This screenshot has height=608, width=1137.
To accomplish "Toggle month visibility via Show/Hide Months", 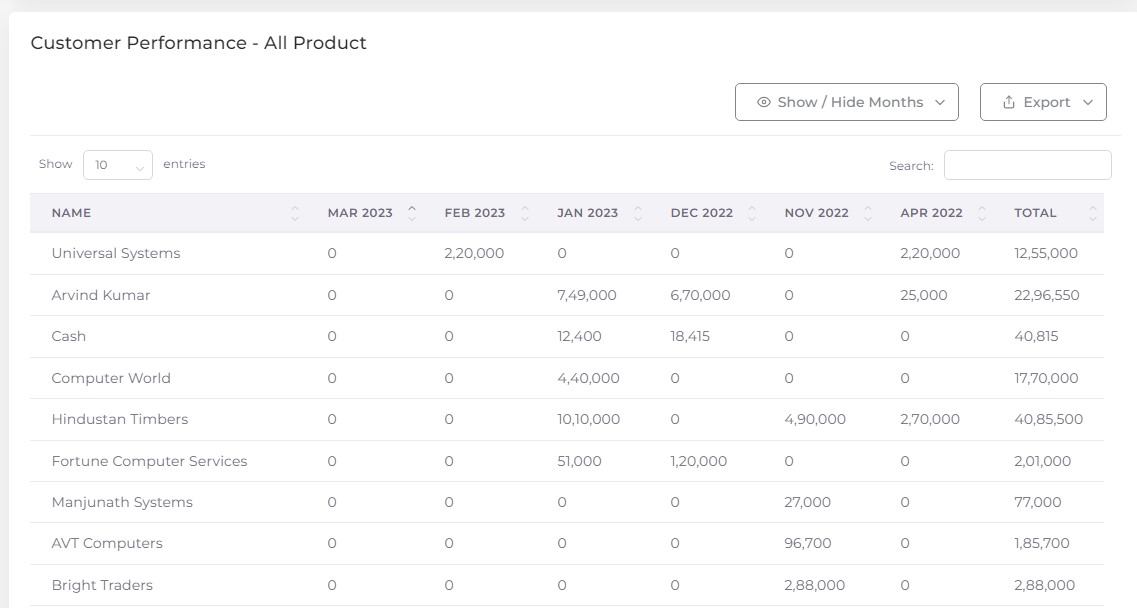I will click(x=846, y=101).
